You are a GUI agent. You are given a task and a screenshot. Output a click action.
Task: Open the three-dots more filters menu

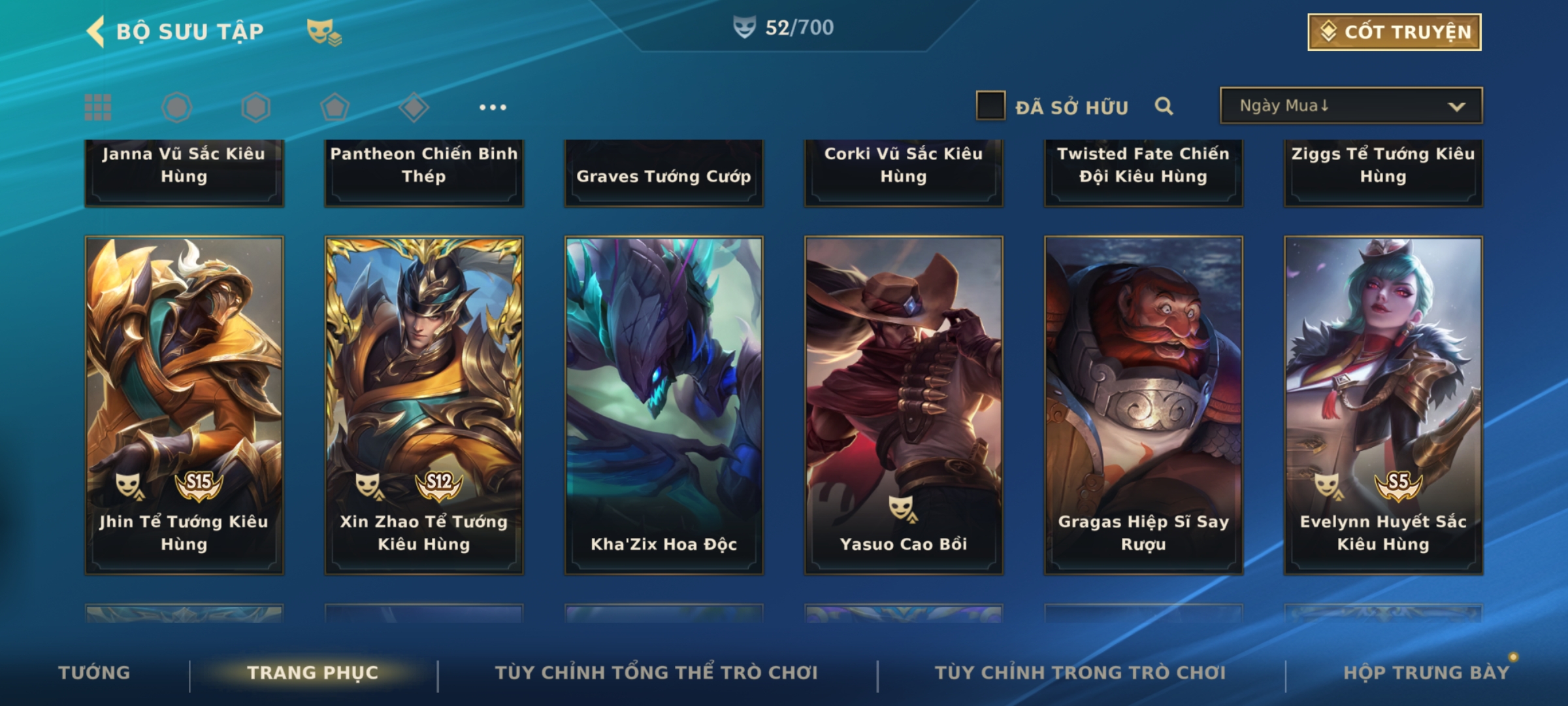point(493,107)
